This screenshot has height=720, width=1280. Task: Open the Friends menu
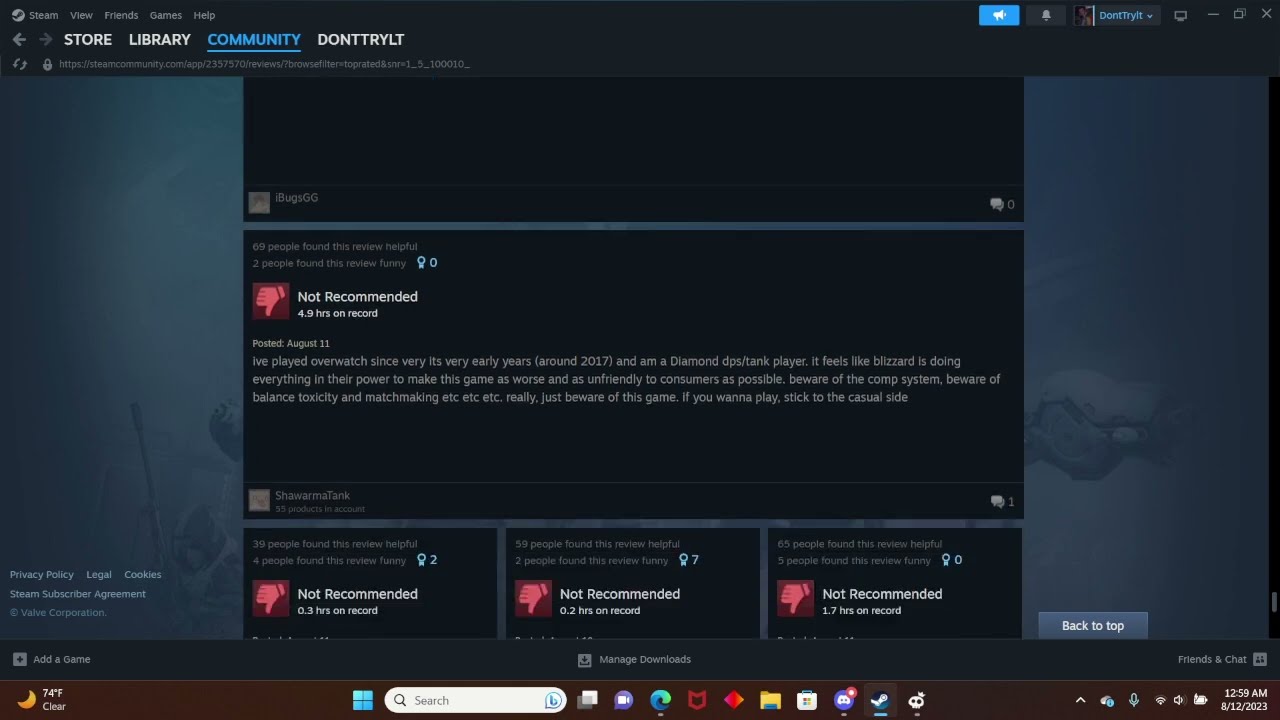121,15
